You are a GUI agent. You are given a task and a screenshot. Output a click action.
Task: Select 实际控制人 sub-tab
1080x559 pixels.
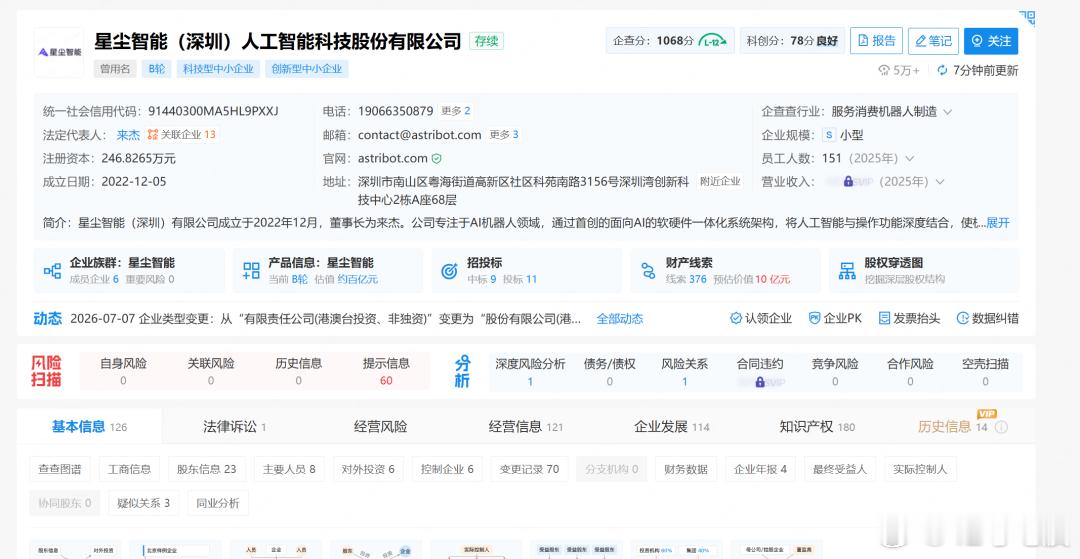[x=920, y=469]
